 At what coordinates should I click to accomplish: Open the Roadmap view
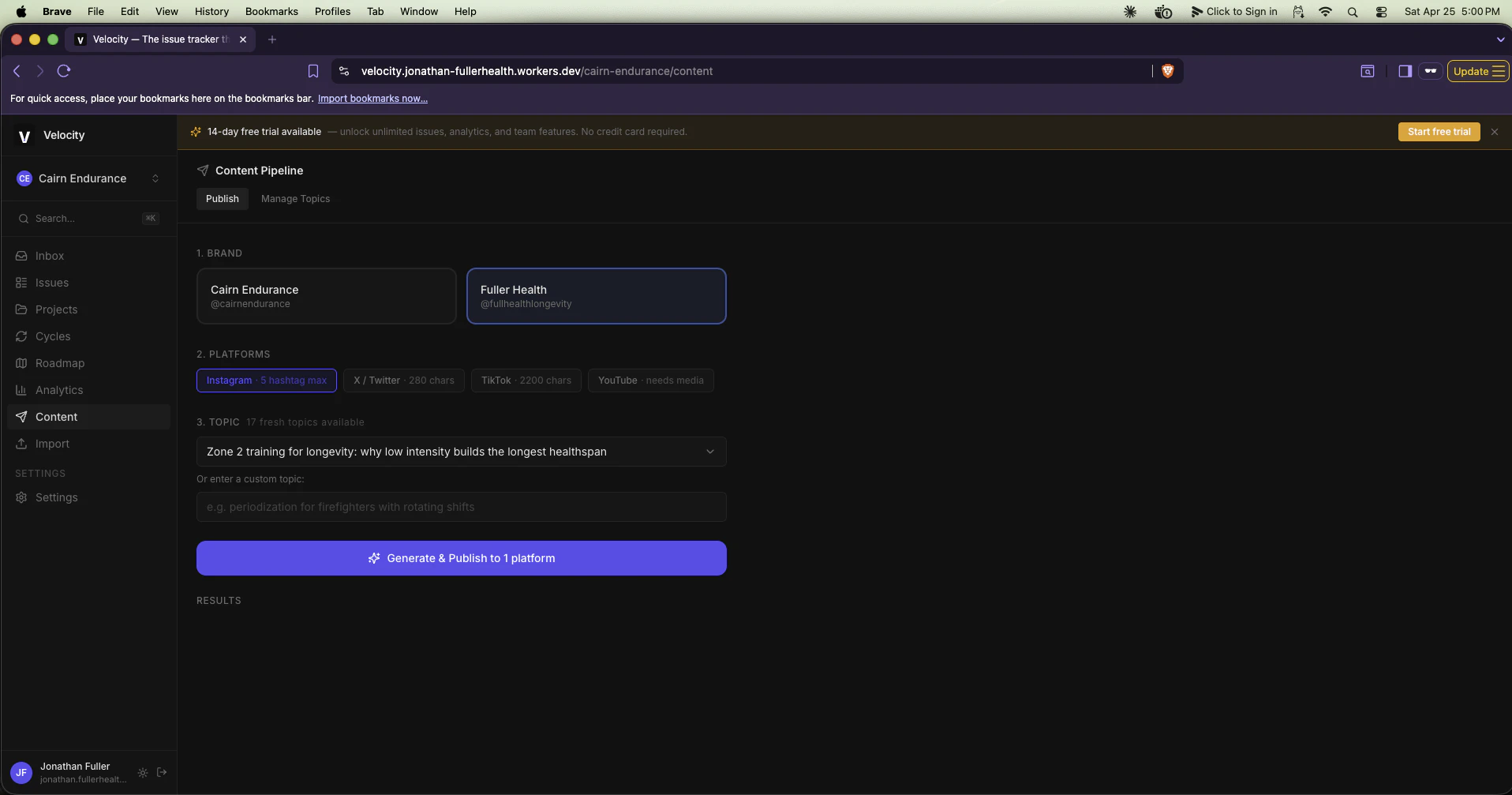click(59, 363)
